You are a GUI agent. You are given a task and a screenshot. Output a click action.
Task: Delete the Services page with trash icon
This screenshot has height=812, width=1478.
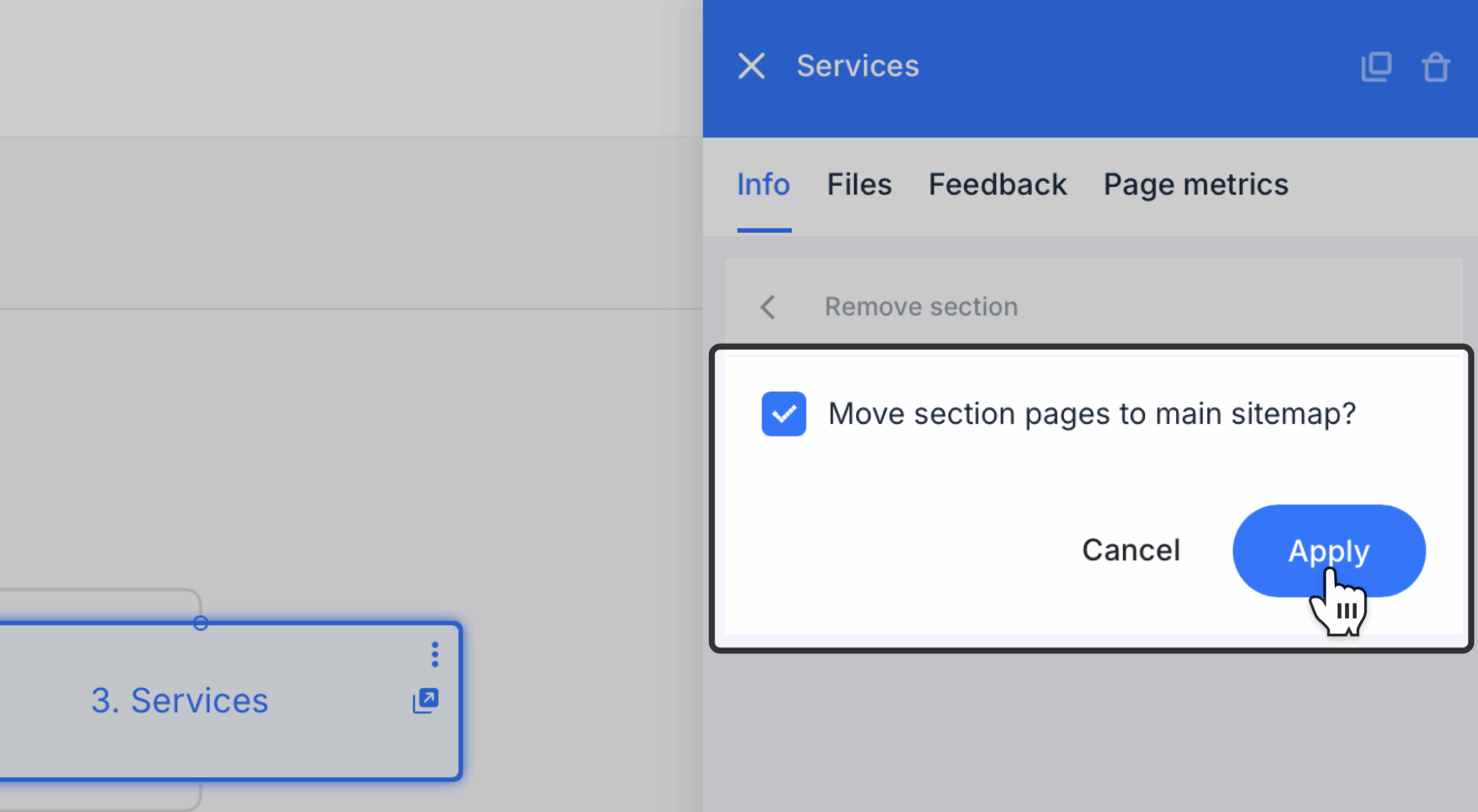click(x=1435, y=67)
